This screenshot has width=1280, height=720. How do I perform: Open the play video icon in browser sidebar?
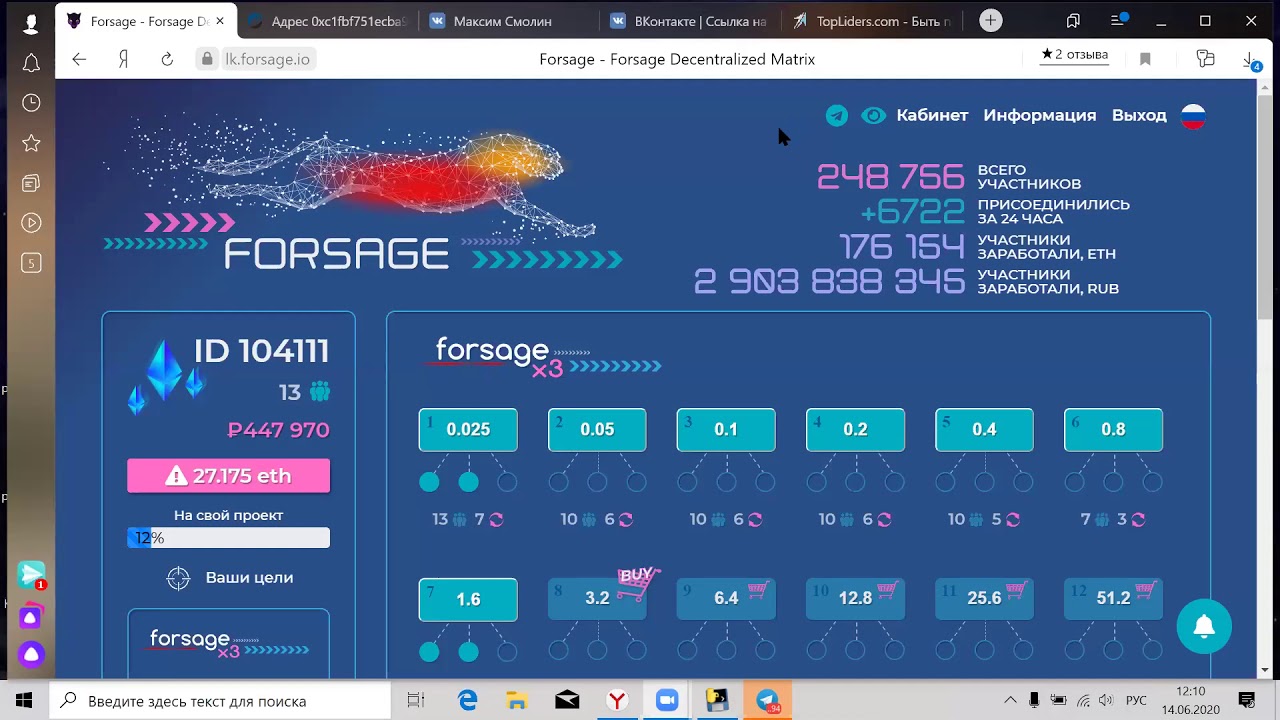[31, 223]
